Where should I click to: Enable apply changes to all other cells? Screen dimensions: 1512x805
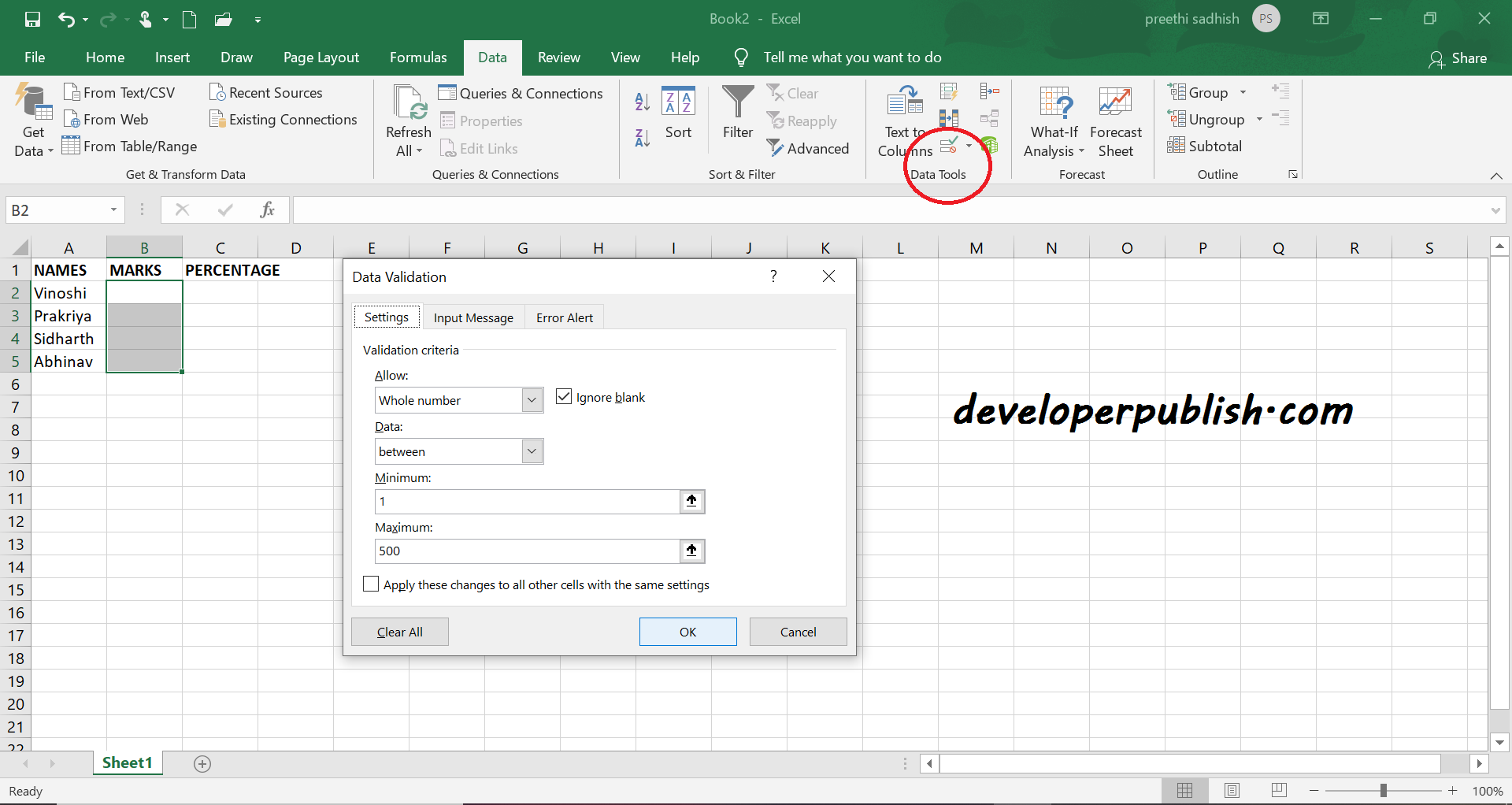(x=371, y=584)
